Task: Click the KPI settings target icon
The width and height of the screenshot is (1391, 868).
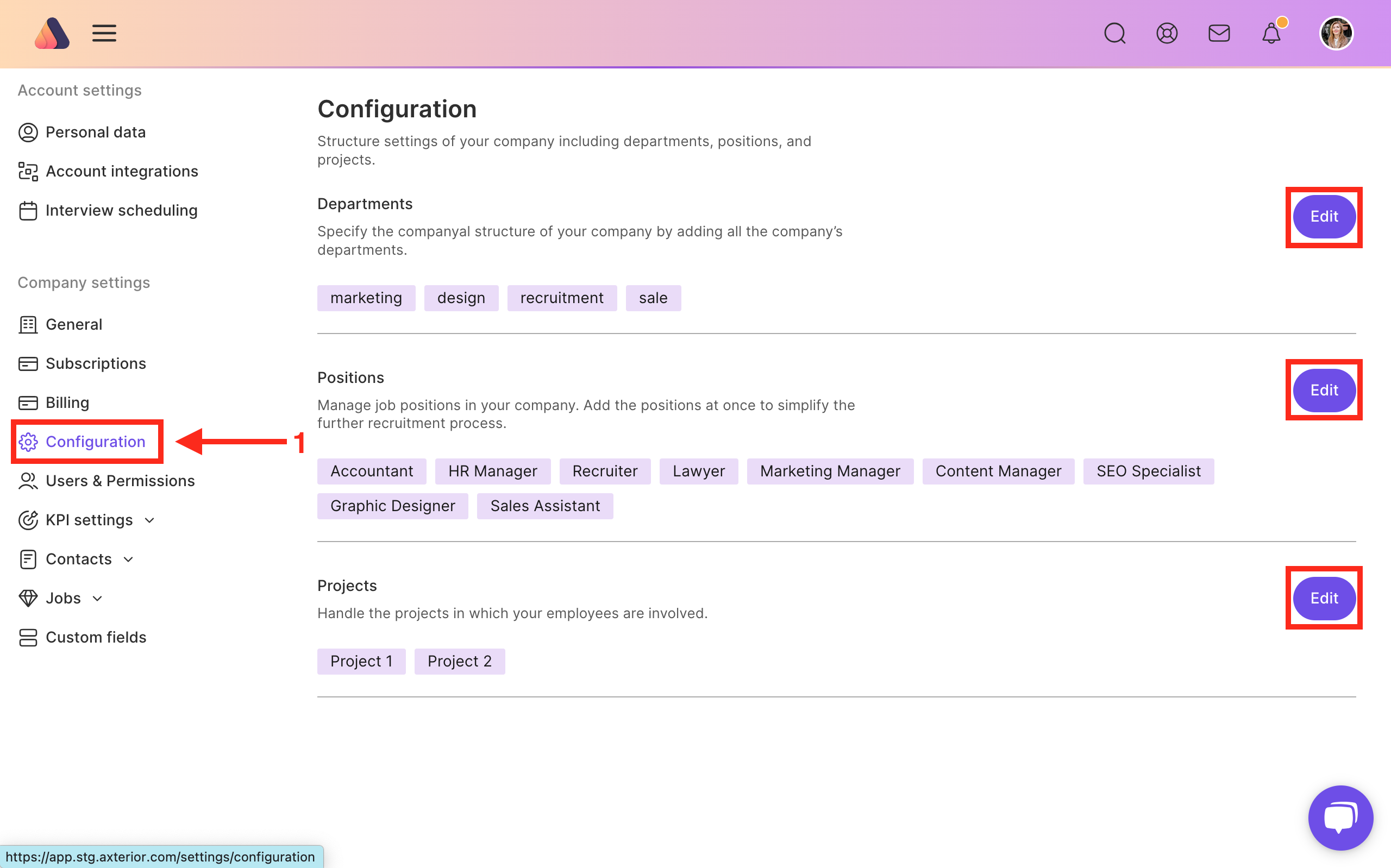Action: point(28,520)
